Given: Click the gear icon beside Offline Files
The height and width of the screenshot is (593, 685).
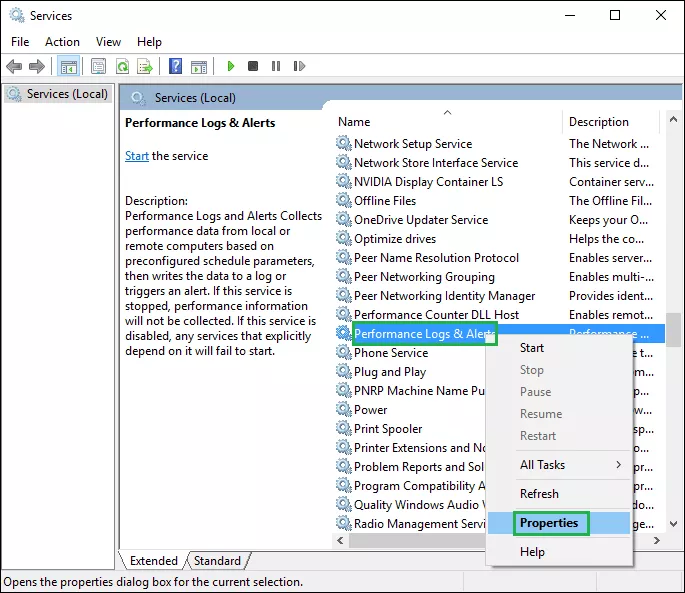Looking at the screenshot, I should pos(344,201).
